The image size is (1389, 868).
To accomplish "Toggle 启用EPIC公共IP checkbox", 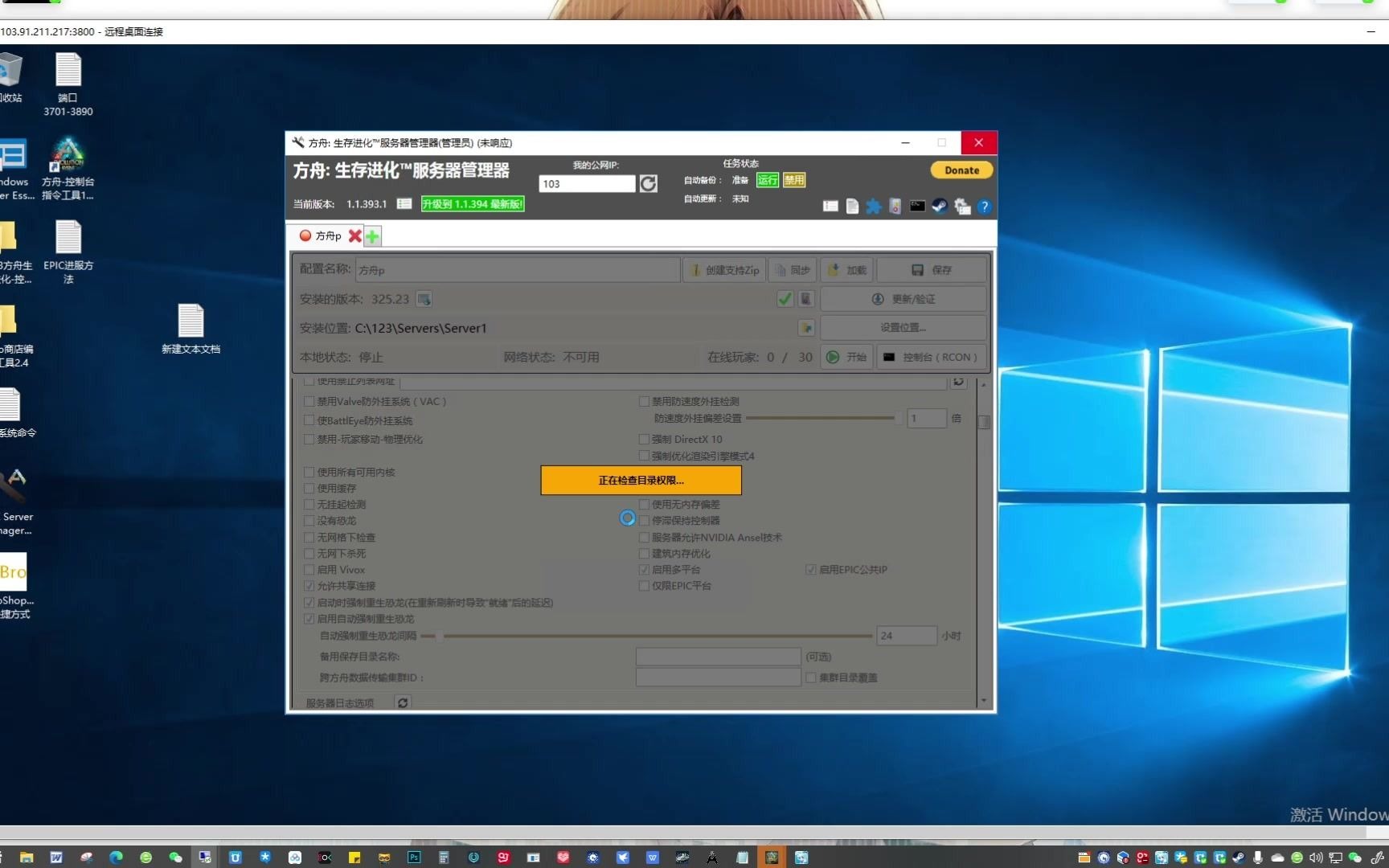I will pyautogui.click(x=811, y=569).
